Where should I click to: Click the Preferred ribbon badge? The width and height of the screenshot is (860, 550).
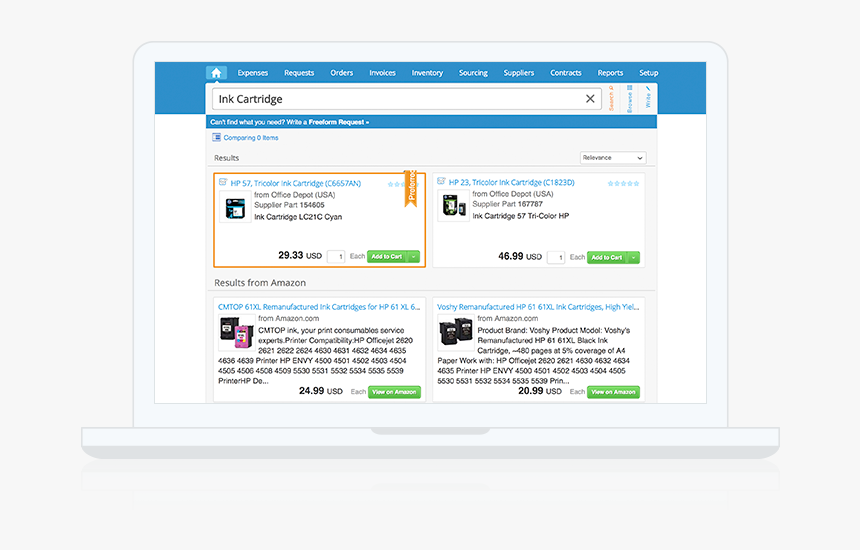point(411,189)
